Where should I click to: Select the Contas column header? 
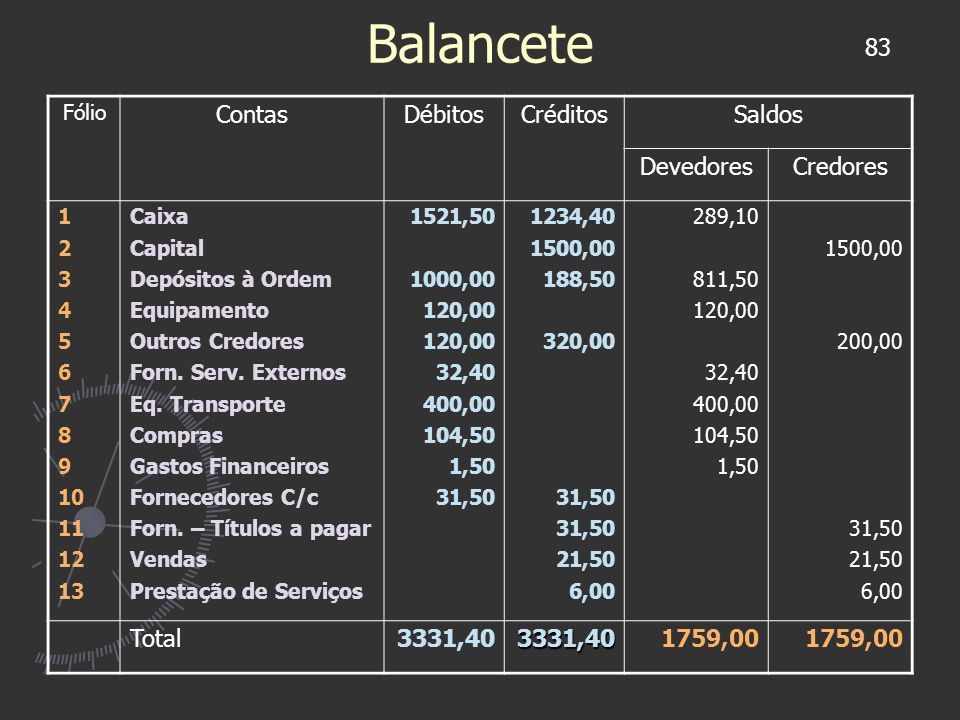coord(252,114)
